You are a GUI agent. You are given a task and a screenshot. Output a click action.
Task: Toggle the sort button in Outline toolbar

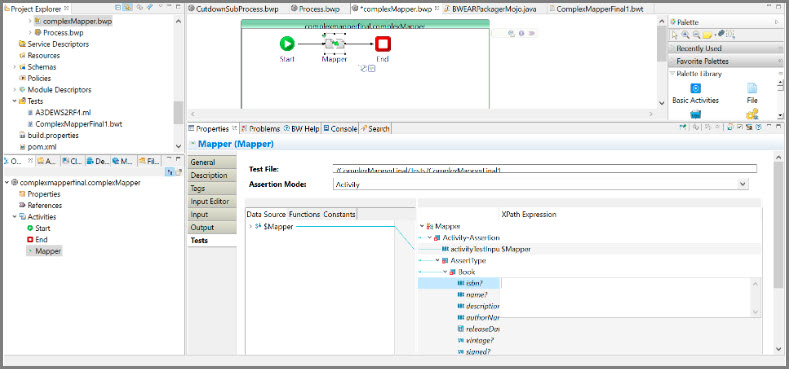(x=170, y=173)
